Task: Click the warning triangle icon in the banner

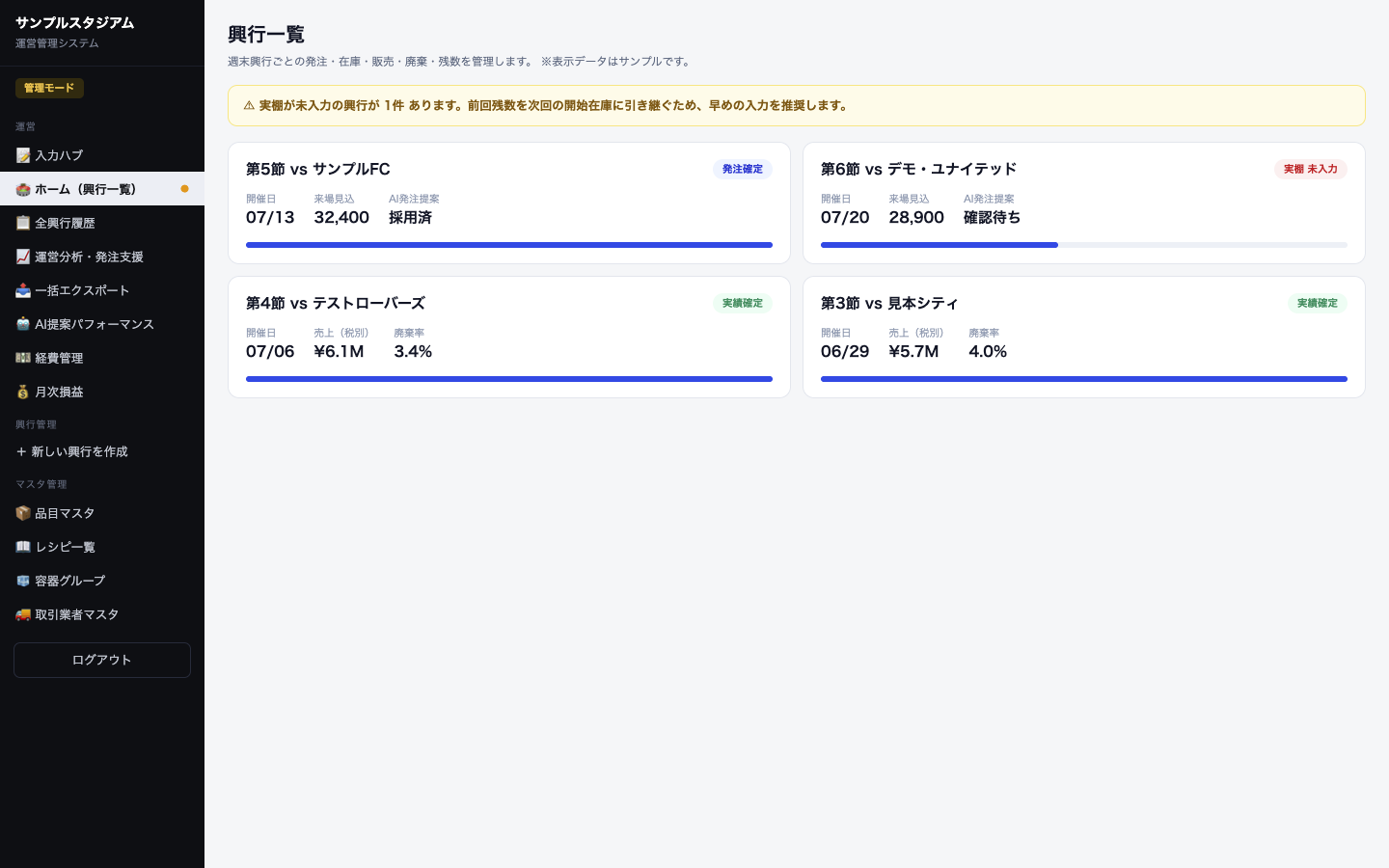Action: pos(249,106)
